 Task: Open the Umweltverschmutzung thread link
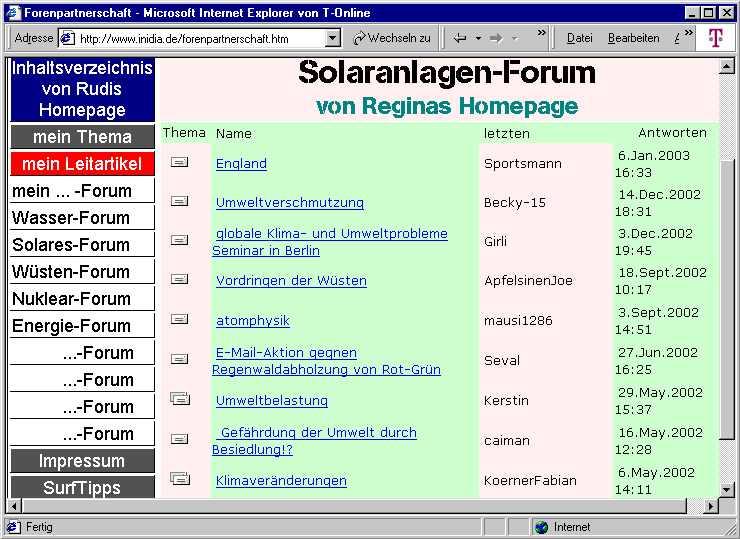(x=290, y=202)
